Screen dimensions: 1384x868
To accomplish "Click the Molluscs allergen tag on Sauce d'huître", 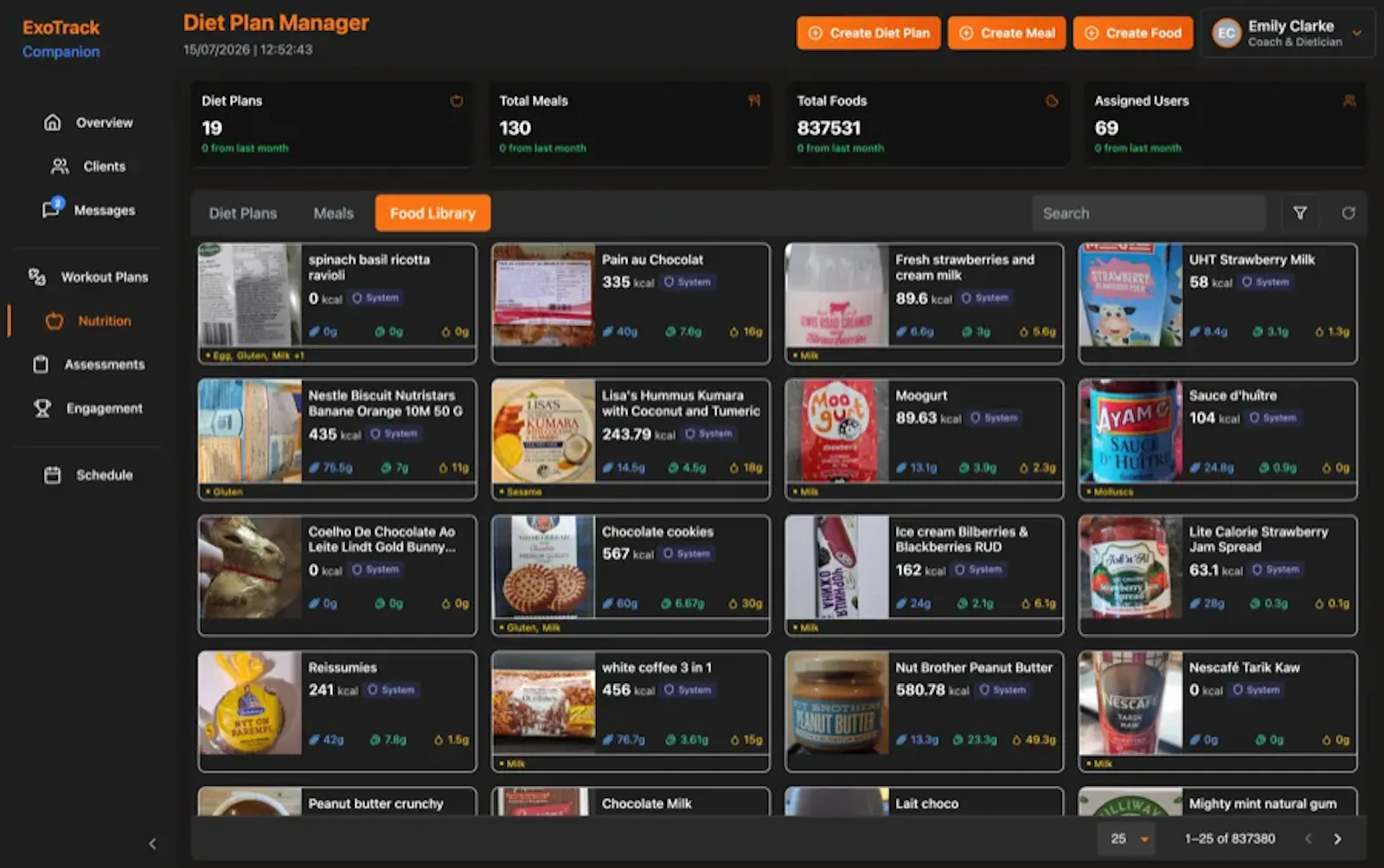I will point(1111,492).
